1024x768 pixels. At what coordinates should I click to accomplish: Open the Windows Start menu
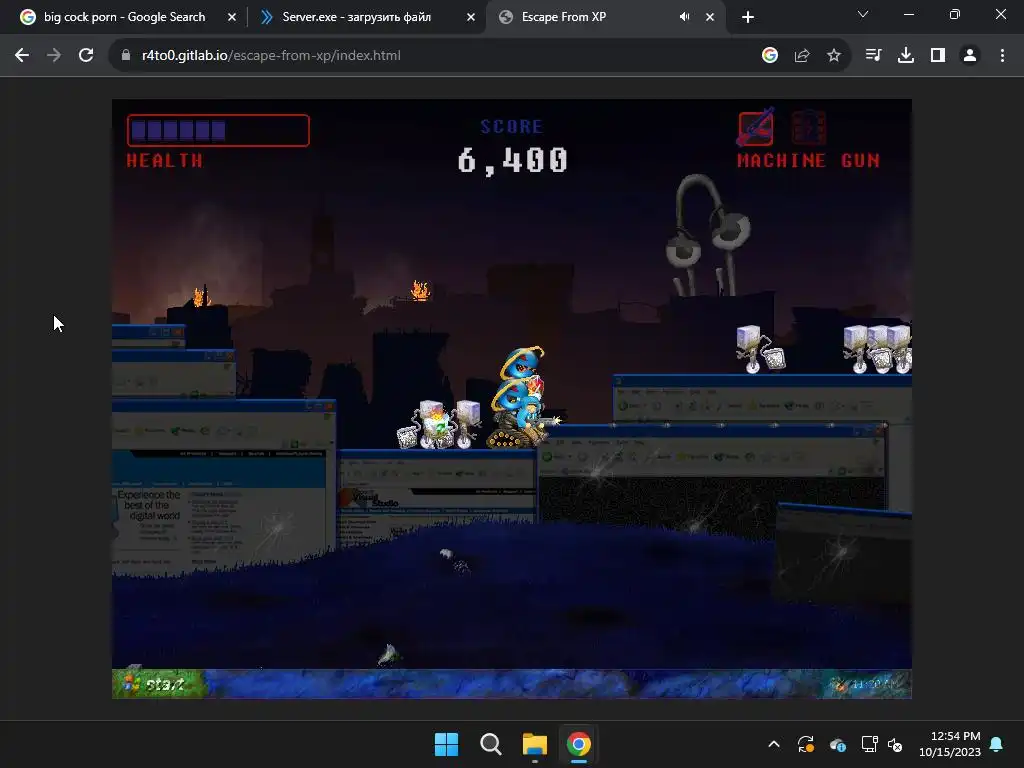click(x=447, y=744)
